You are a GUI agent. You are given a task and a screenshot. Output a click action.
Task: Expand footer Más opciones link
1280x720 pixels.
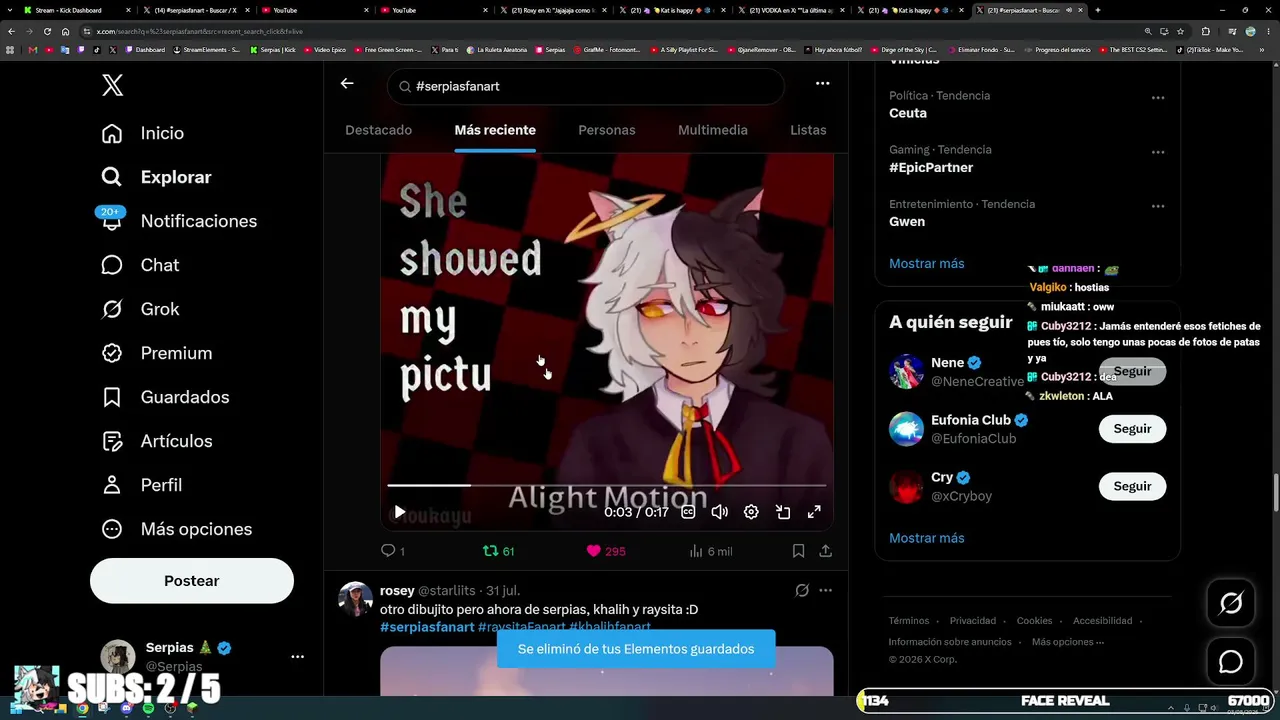pyautogui.click(x=1068, y=642)
